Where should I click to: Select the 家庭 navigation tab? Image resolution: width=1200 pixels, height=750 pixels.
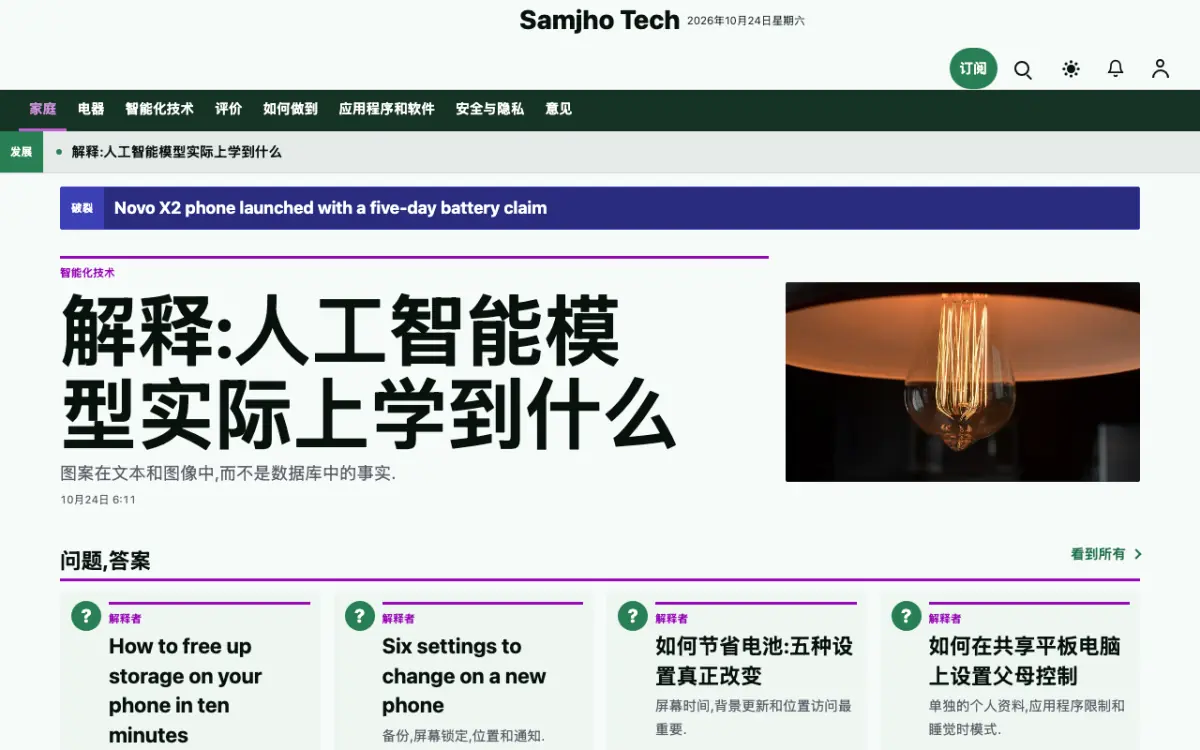tap(43, 109)
